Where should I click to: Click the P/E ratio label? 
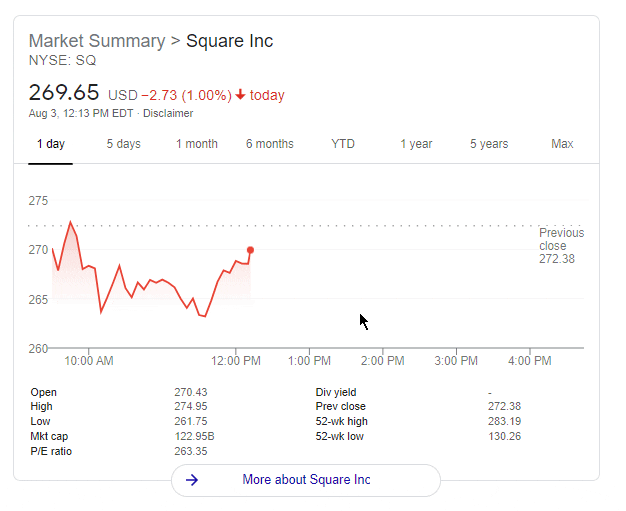pos(51,452)
